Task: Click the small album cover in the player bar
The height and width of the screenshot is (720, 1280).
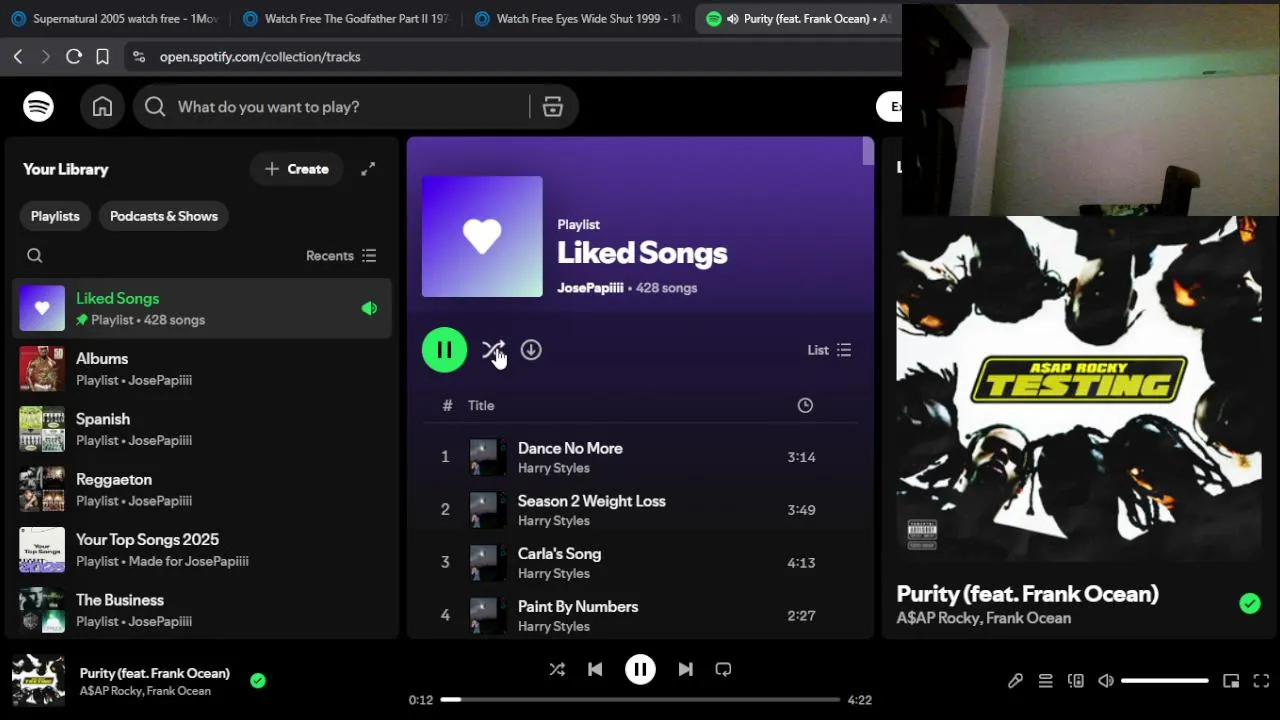Action: (x=38, y=681)
